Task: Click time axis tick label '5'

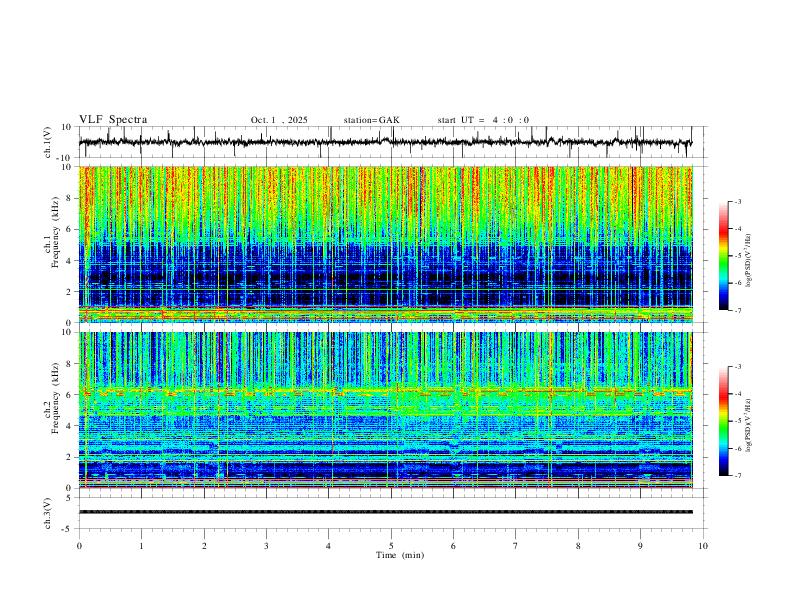Action: pos(391,546)
